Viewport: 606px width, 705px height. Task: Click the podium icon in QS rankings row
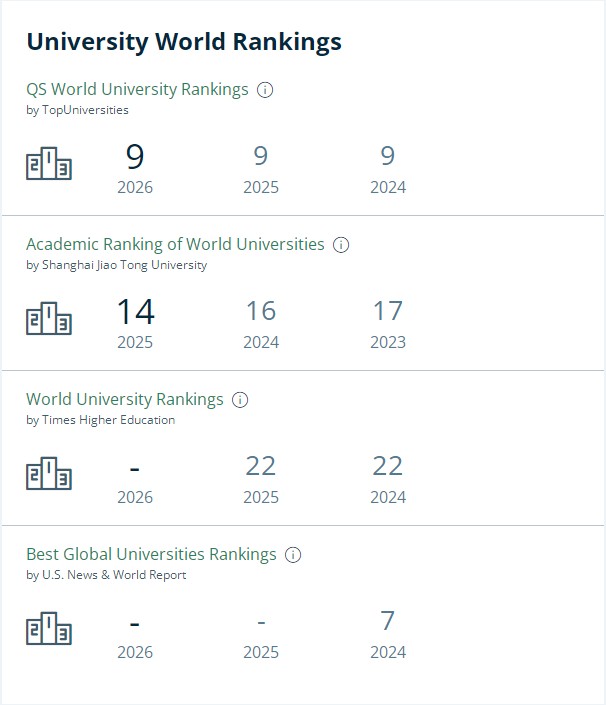click(x=49, y=164)
